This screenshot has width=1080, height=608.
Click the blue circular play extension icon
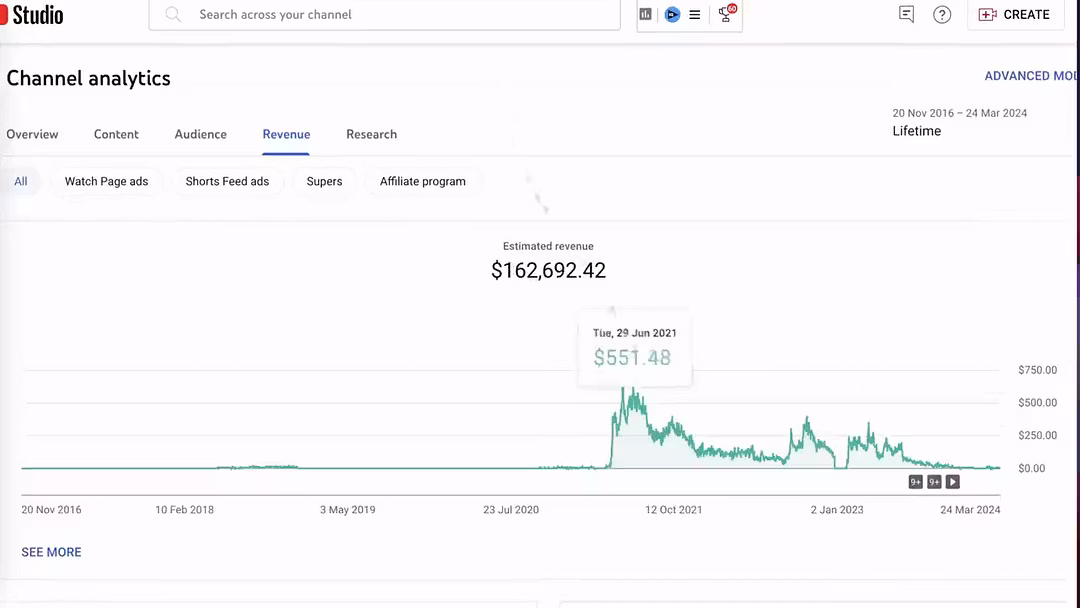(x=672, y=15)
